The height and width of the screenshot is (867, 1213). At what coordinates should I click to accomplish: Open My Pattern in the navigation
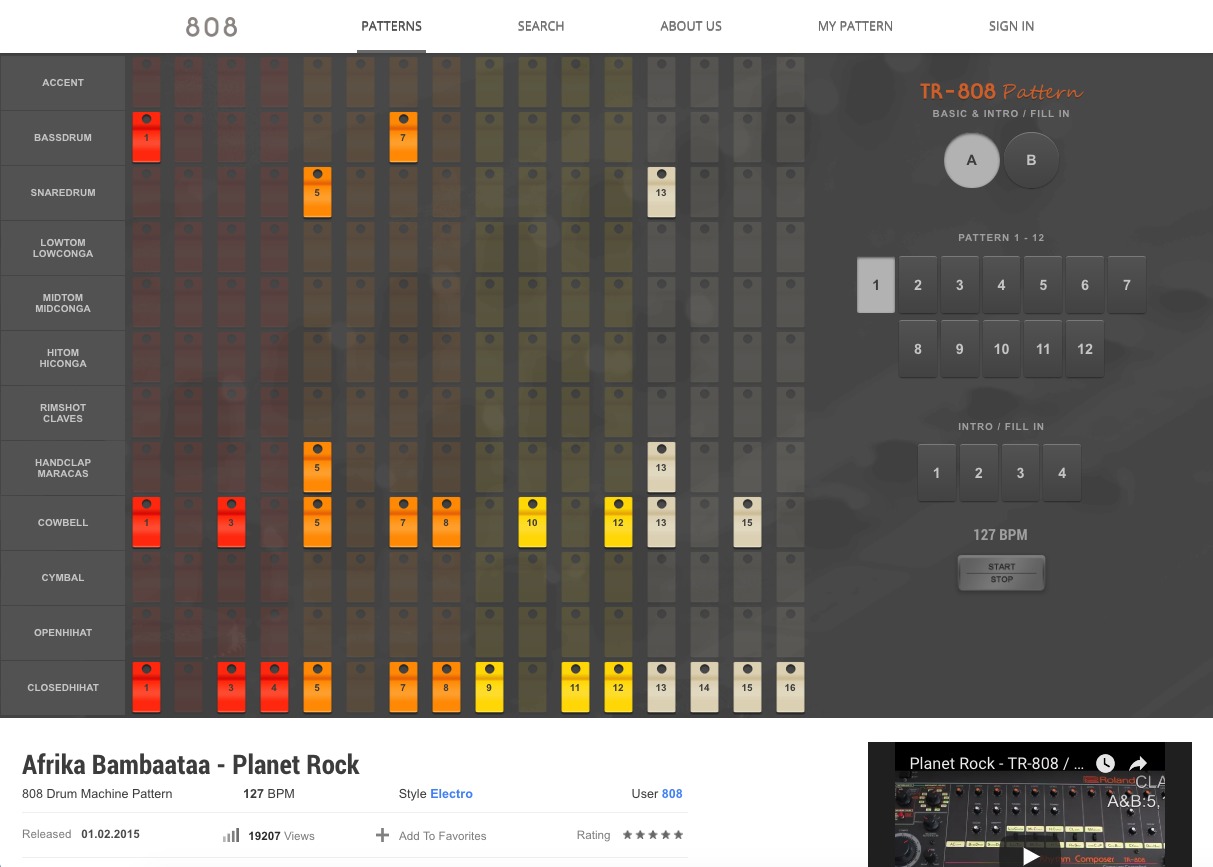tap(855, 26)
